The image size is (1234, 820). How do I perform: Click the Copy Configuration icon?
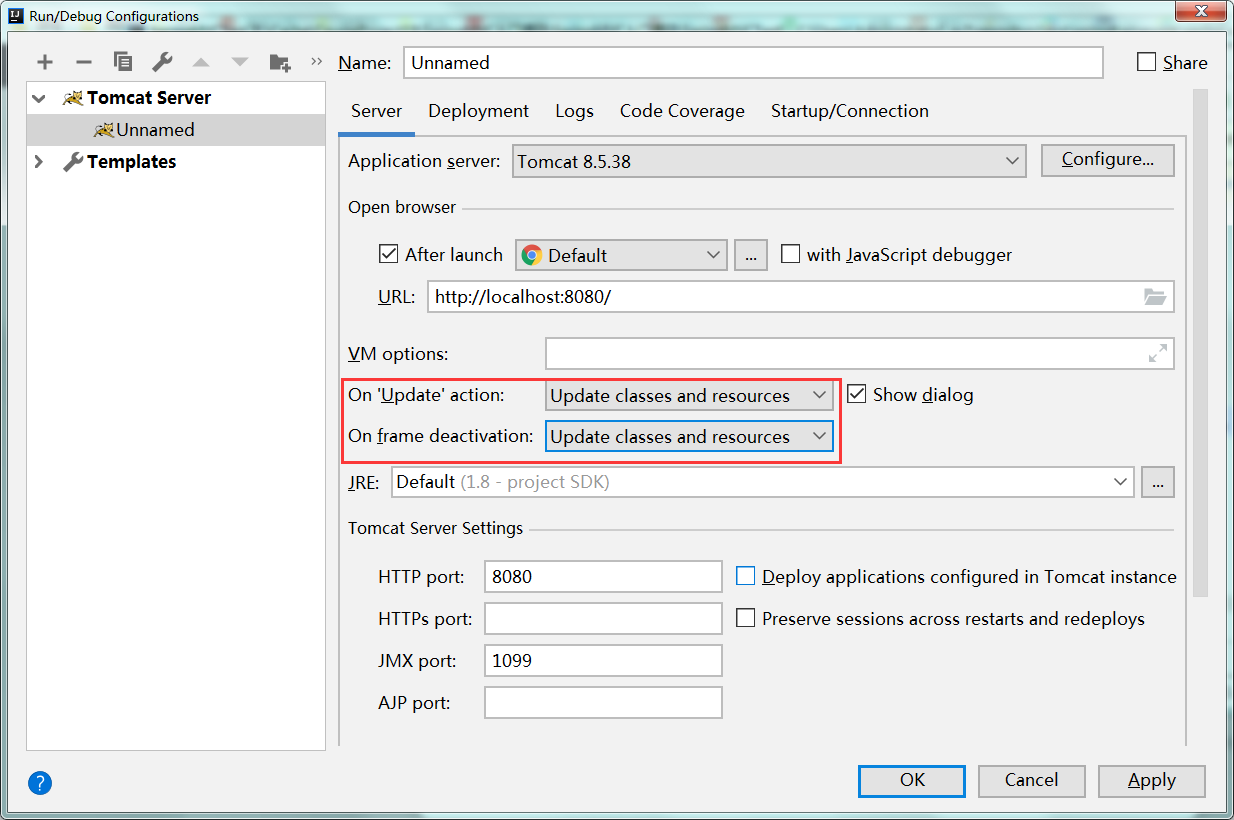tap(123, 62)
